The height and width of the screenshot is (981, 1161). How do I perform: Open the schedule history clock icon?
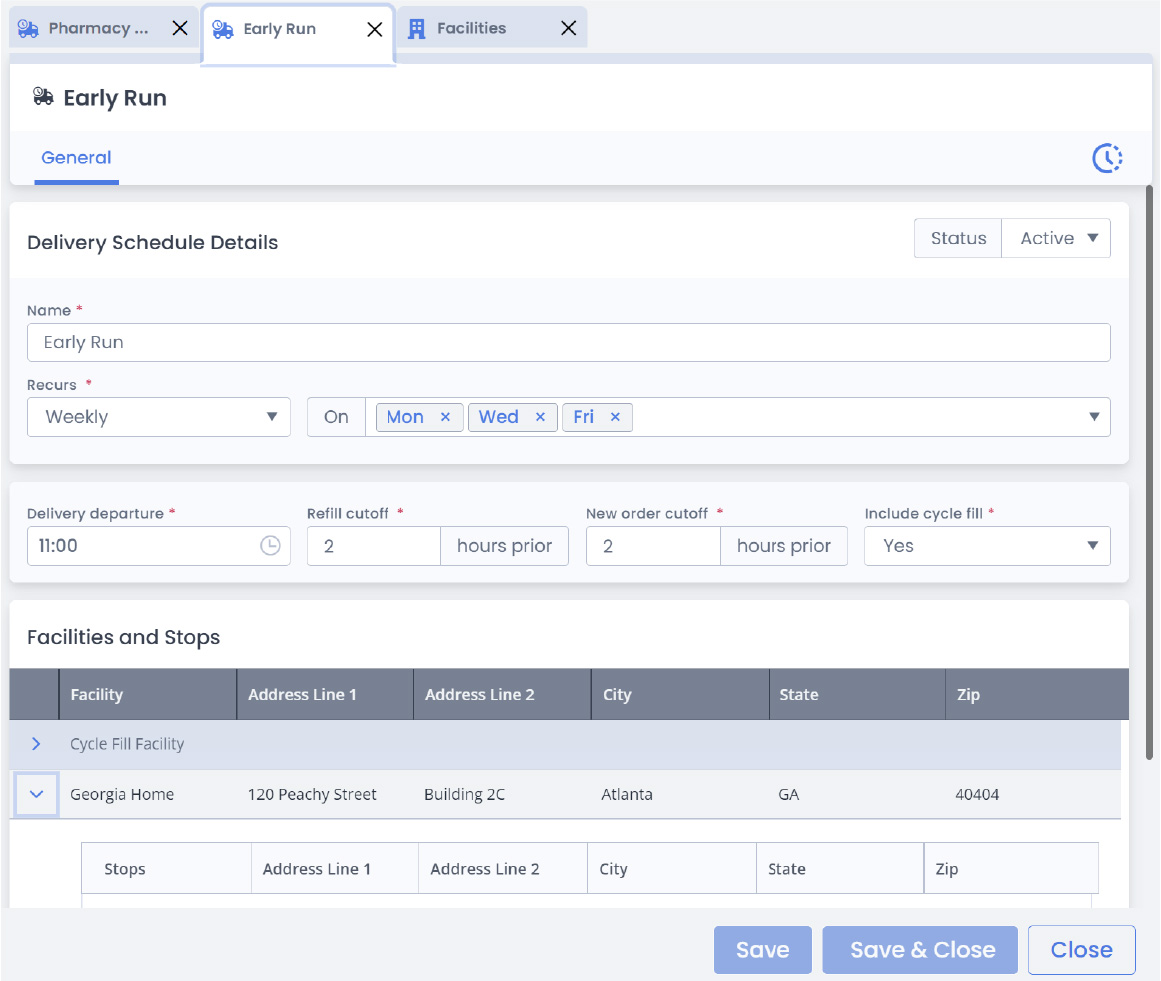(1106, 158)
